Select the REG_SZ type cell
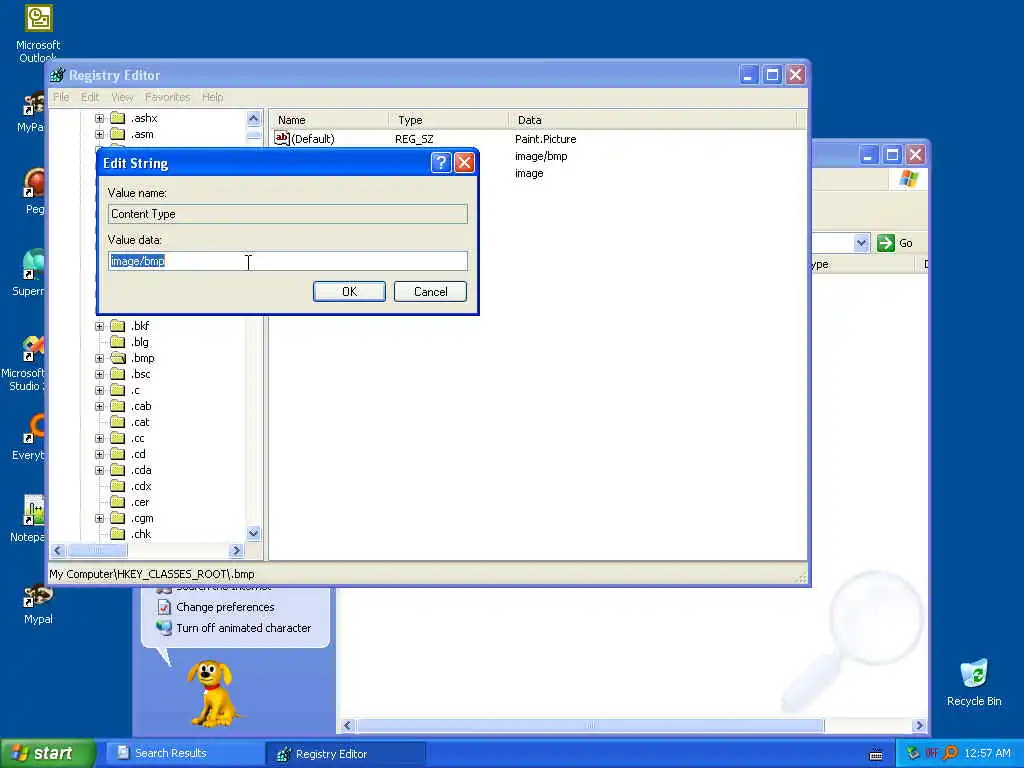 tap(414, 139)
